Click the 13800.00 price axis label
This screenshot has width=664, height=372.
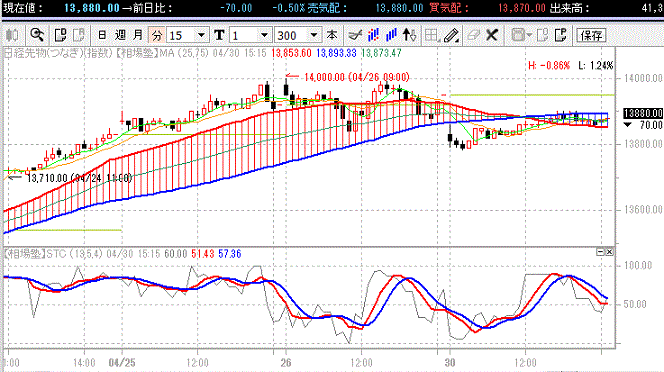coord(643,144)
